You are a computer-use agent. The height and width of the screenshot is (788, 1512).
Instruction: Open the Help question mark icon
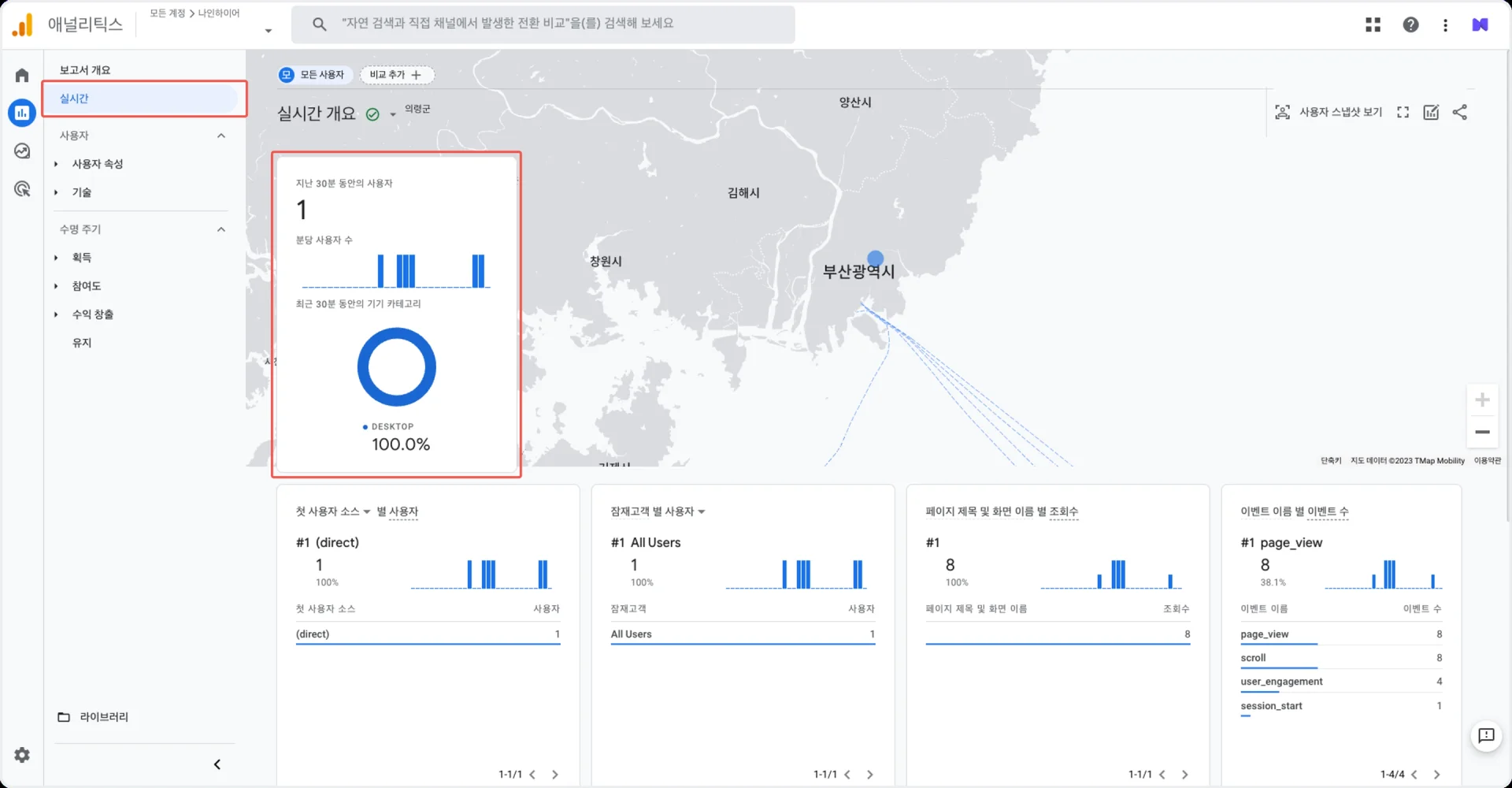coord(1410,25)
